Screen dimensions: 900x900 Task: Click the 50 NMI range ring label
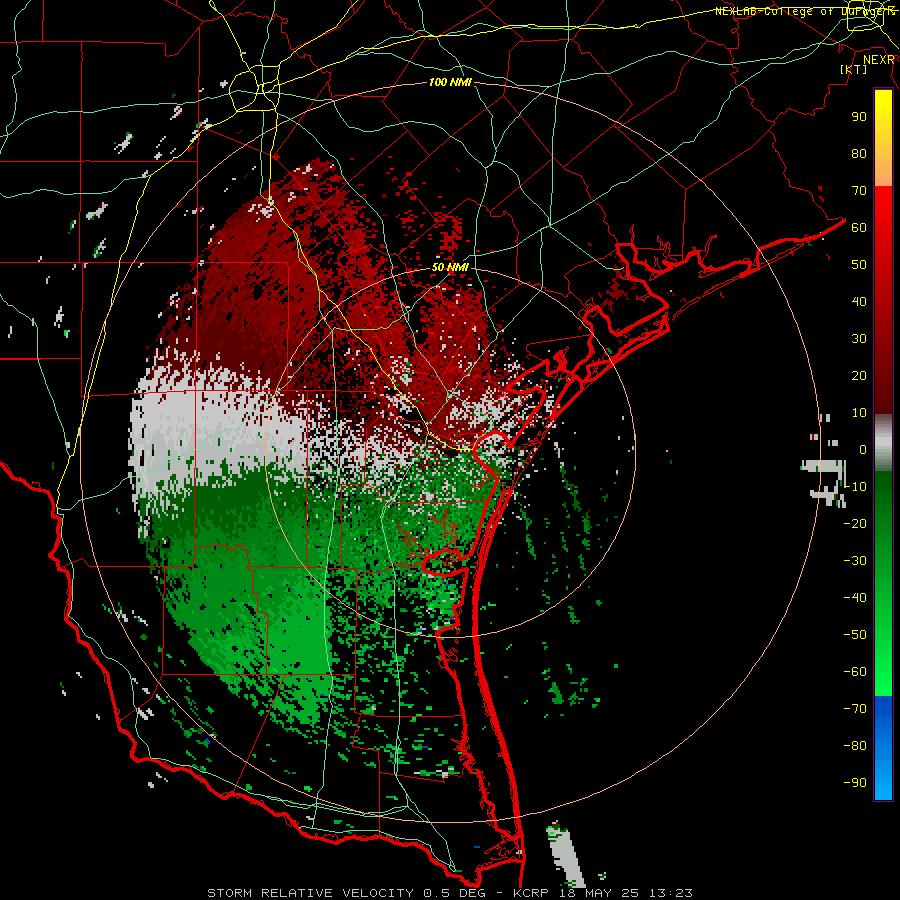[450, 267]
